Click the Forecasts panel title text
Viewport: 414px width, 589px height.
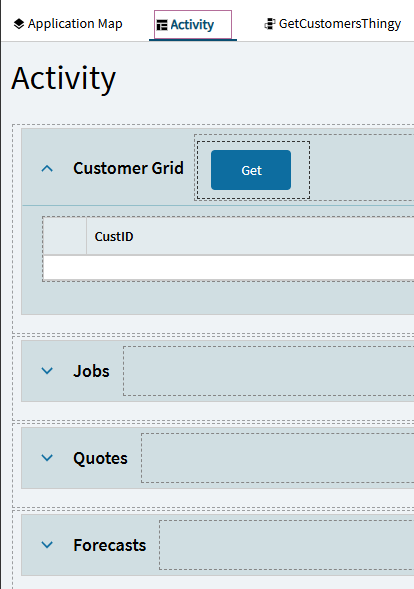[x=110, y=545]
